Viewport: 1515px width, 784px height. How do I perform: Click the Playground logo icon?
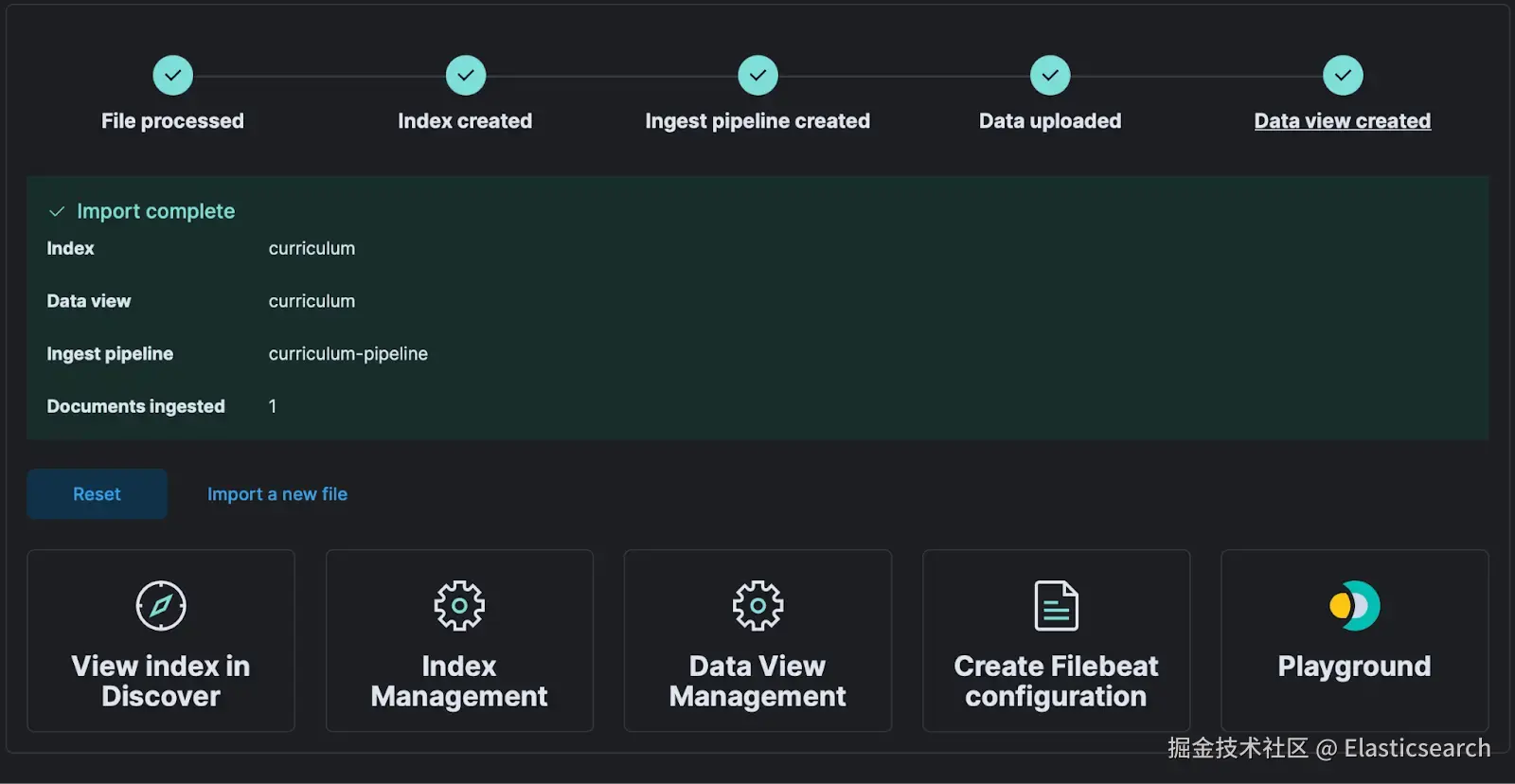(1354, 606)
